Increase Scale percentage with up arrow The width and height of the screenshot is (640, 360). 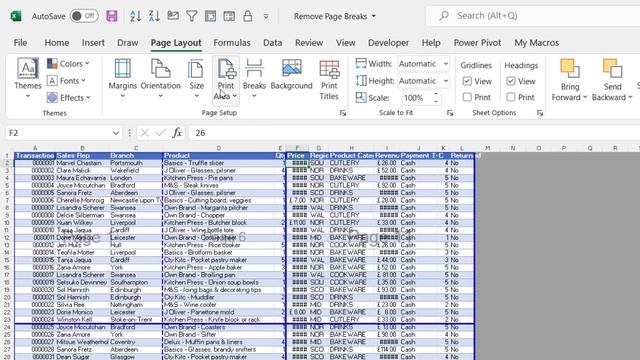pyautogui.click(x=436, y=95)
